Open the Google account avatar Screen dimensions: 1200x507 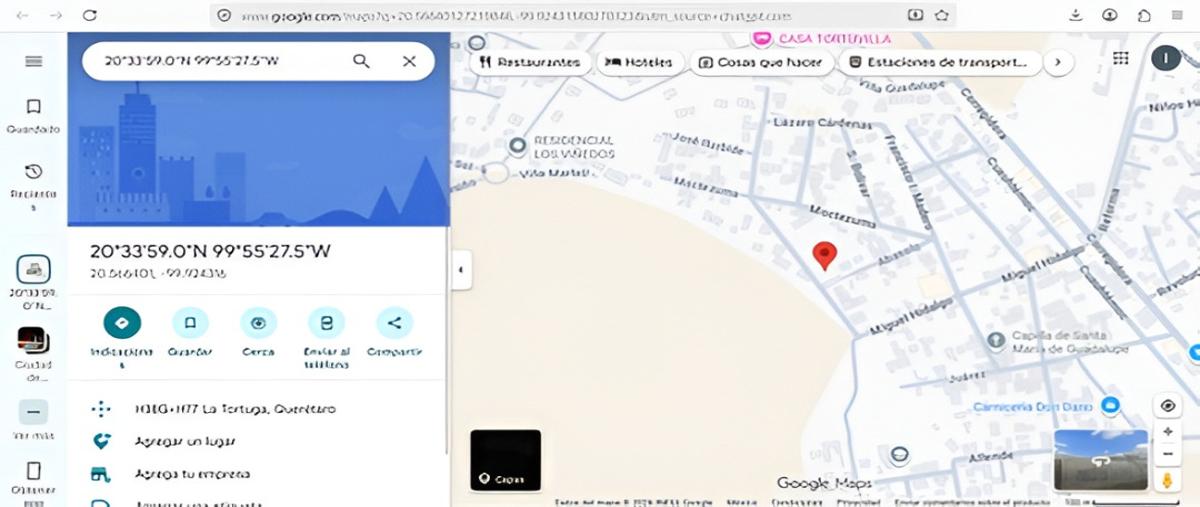[x=1165, y=58]
